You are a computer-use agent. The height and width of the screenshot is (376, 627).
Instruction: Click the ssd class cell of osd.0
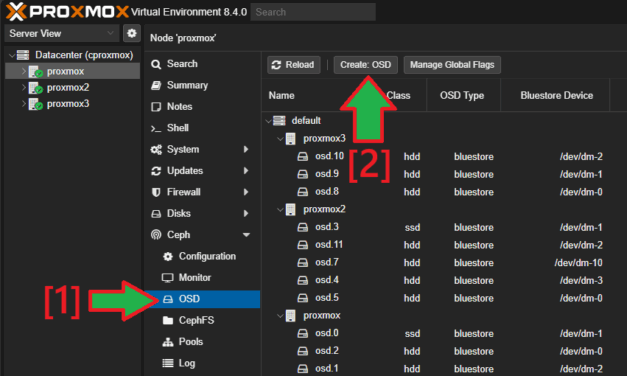tap(412, 334)
